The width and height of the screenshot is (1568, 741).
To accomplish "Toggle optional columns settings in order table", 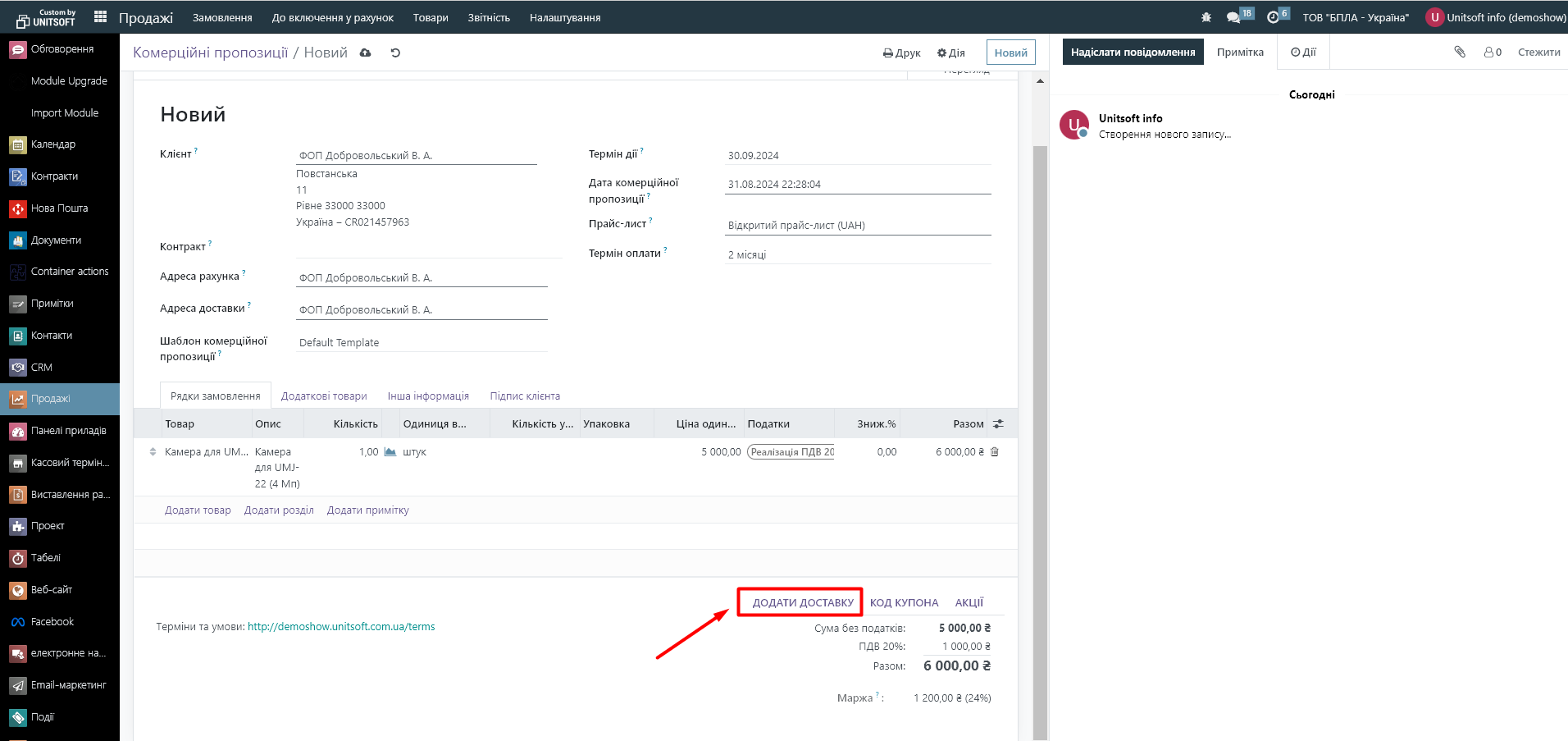I will click(998, 424).
